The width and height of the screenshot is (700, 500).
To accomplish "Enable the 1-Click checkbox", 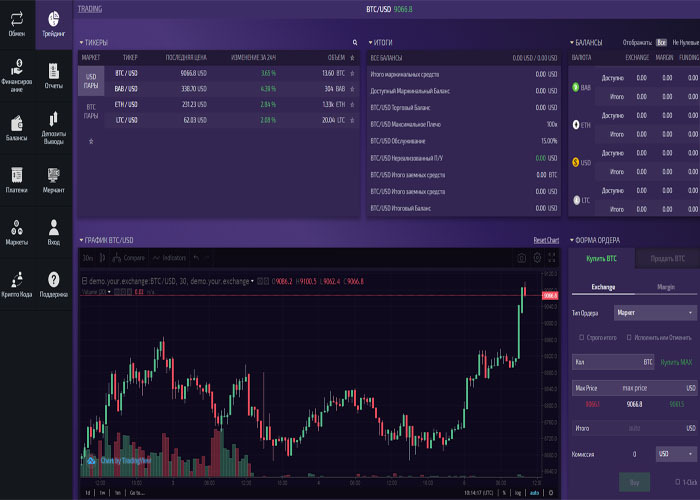I will tap(677, 482).
